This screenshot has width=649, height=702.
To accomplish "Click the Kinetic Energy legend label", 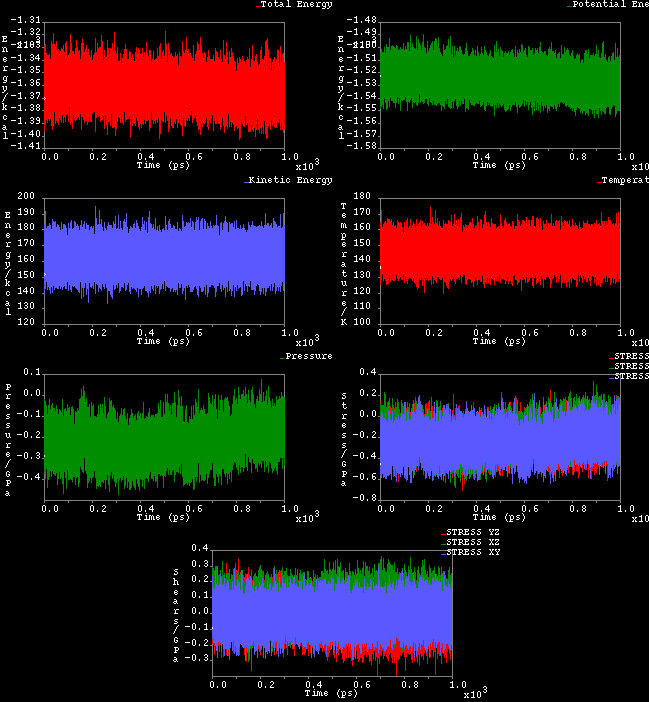I will click(289, 181).
